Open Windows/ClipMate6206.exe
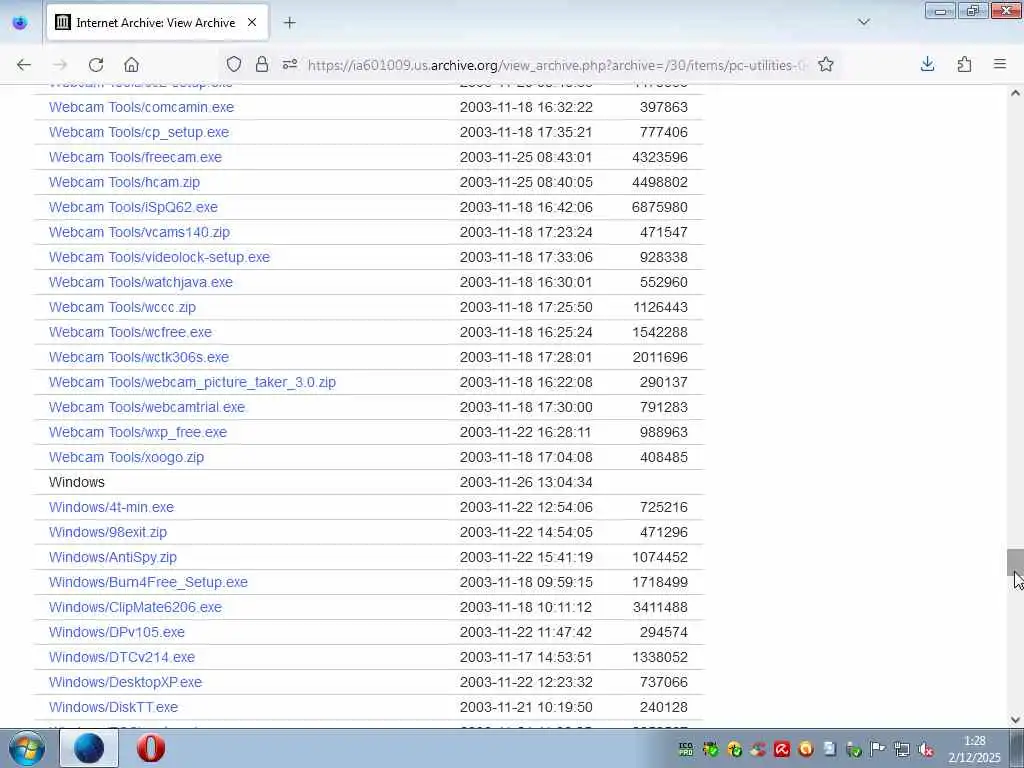Viewport: 1024px width, 768px height. 135,607
